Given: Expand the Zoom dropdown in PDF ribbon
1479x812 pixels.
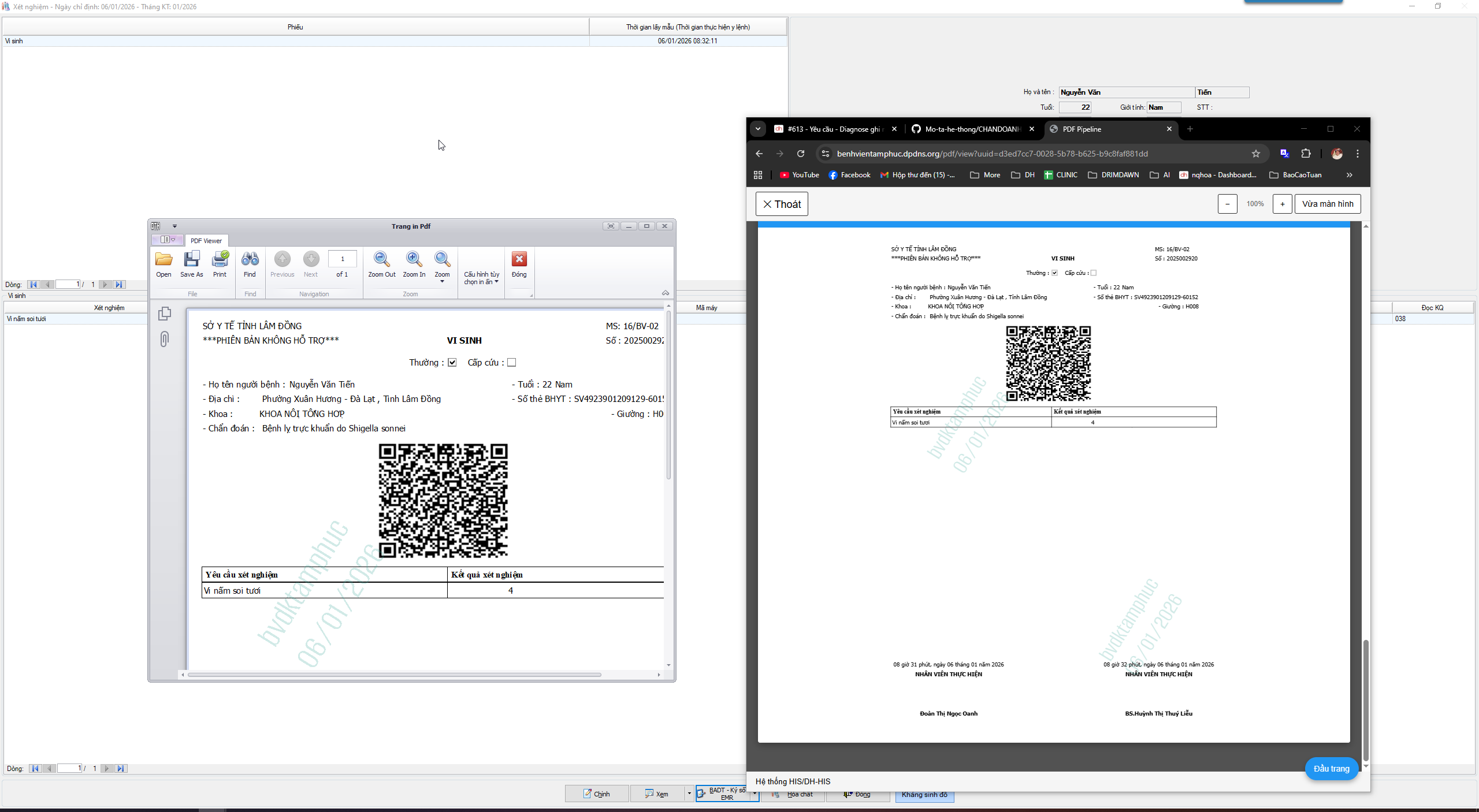Looking at the screenshot, I should pos(442,281).
